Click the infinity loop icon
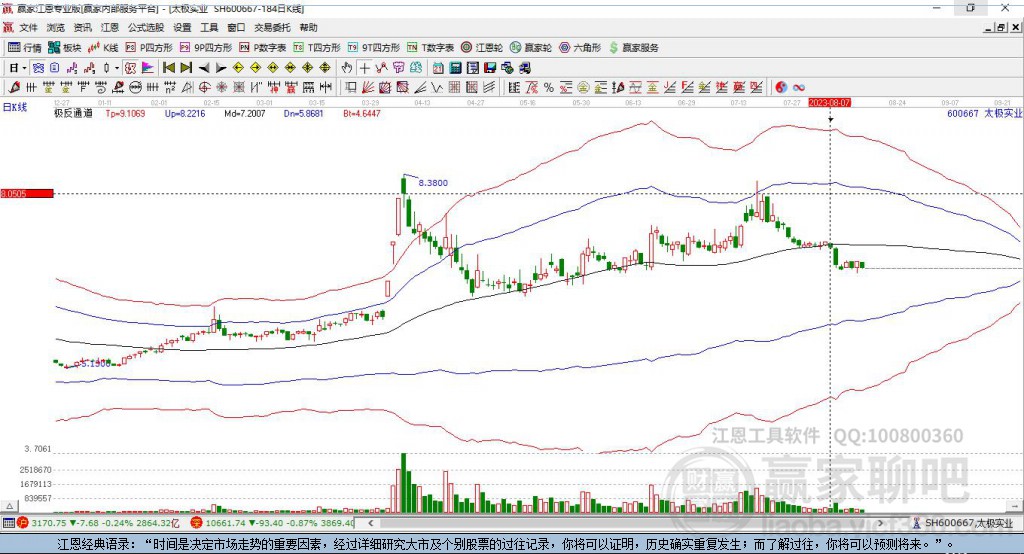Viewport: 1024px width, 554px height. pyautogui.click(x=798, y=87)
